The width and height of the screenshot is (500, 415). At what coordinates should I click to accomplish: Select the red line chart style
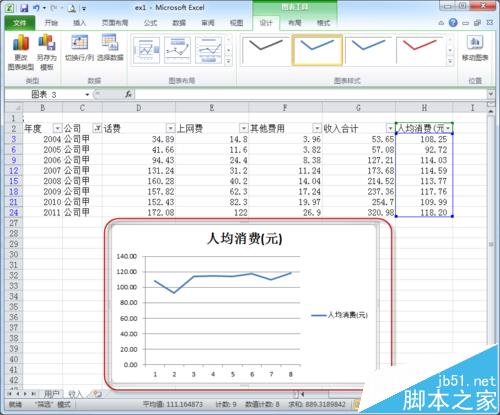(420, 51)
